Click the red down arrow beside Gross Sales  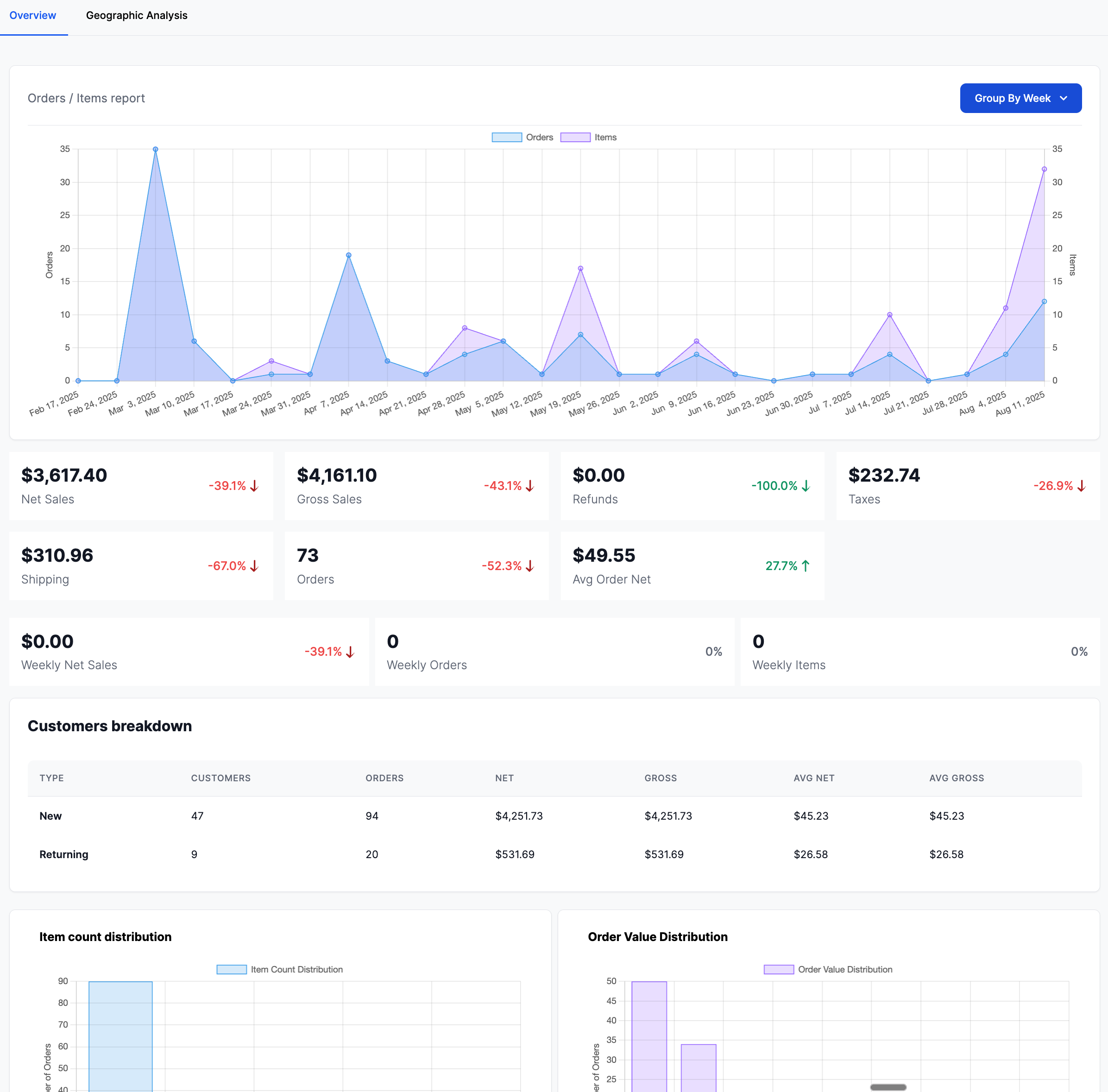tap(529, 485)
